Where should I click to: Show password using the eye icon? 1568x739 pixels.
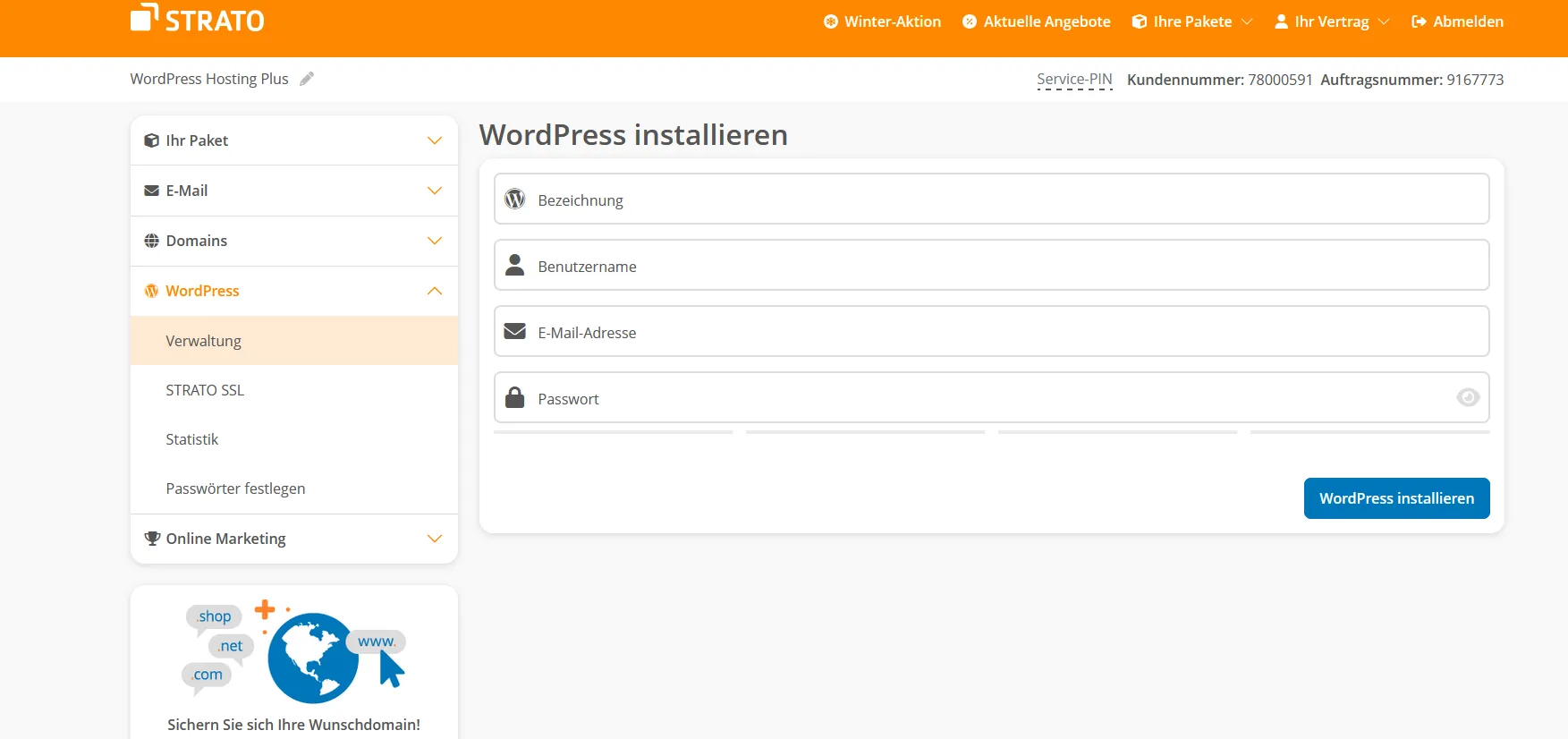point(1468,397)
